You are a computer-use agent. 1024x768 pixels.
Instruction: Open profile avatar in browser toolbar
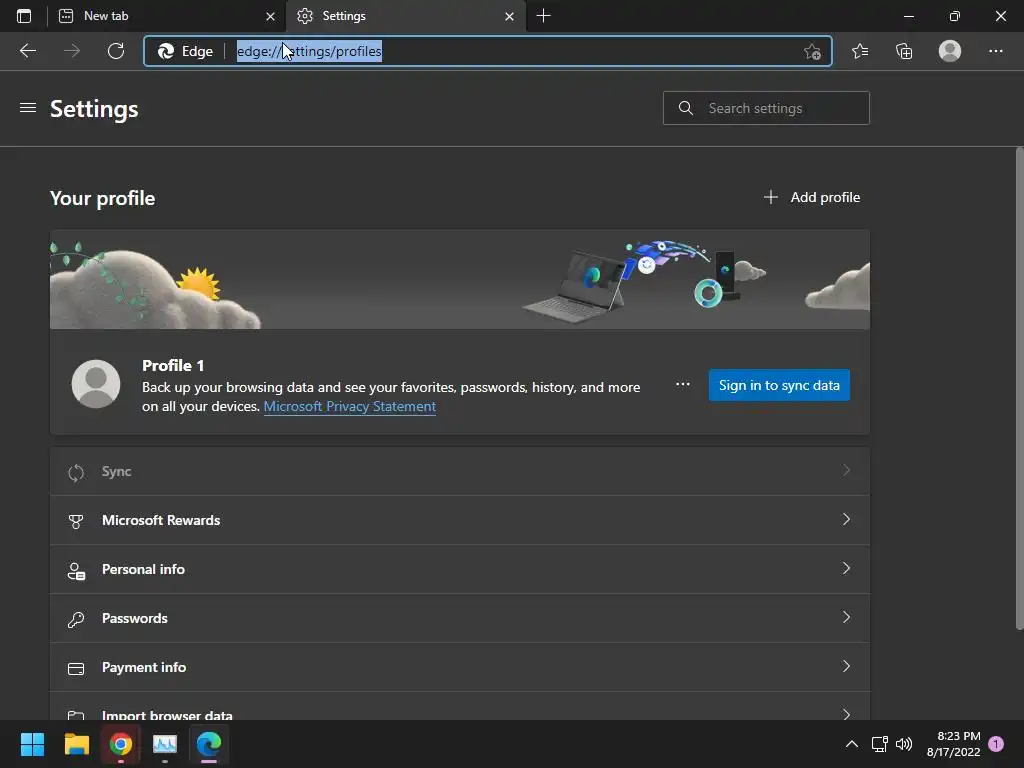pyautogui.click(x=950, y=51)
